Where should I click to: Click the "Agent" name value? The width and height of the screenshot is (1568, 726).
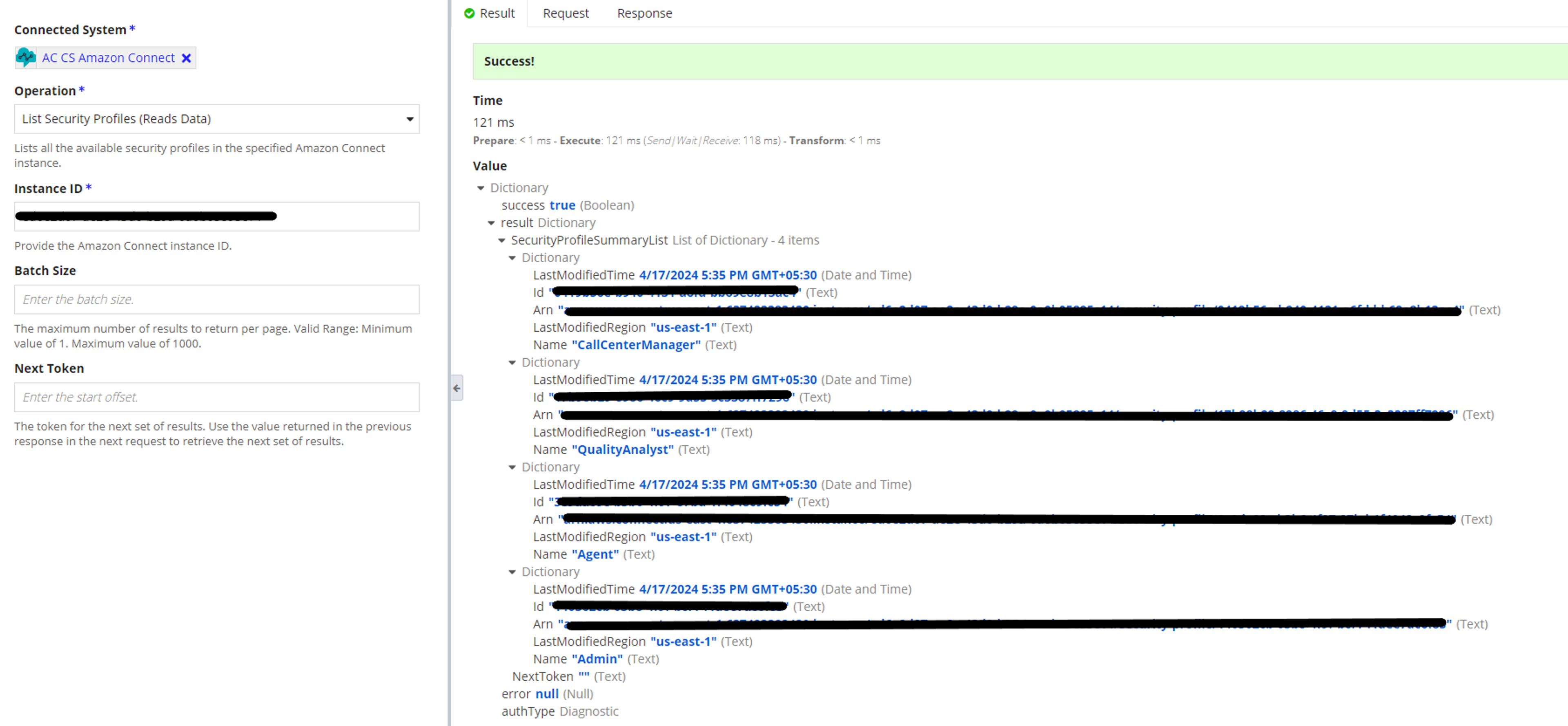point(595,555)
